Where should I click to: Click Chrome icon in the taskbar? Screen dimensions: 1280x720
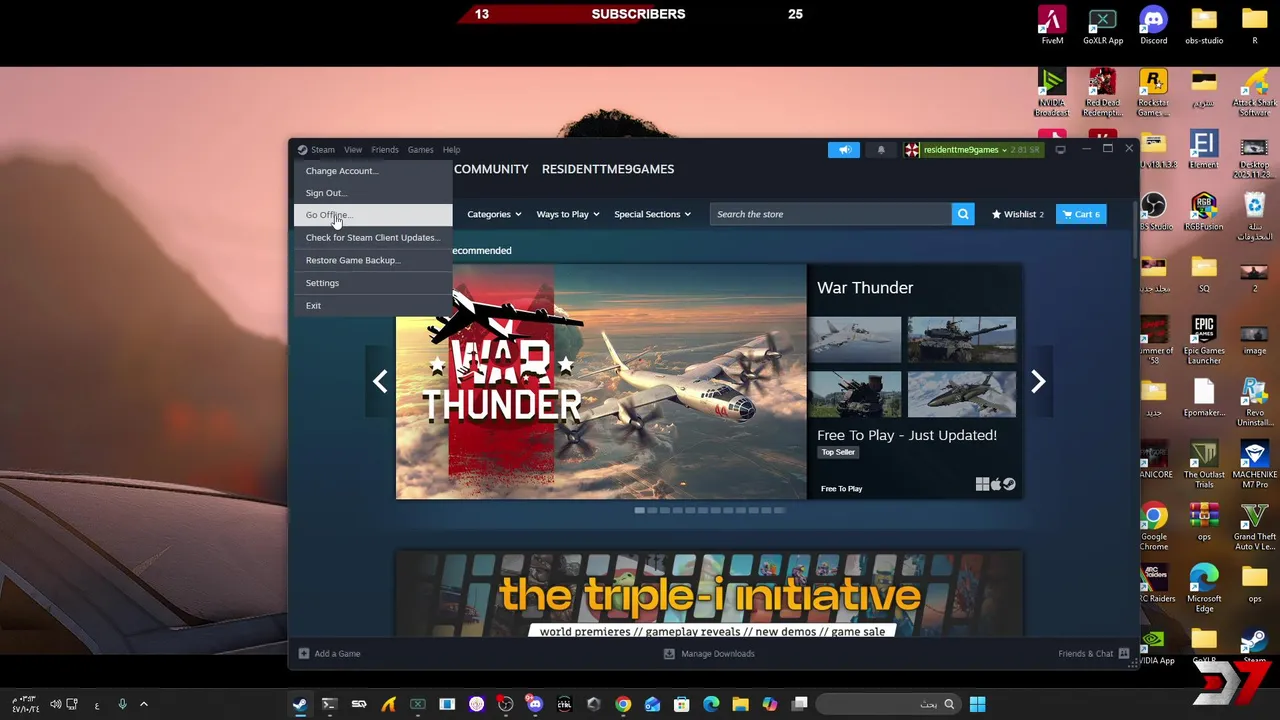coord(623,704)
